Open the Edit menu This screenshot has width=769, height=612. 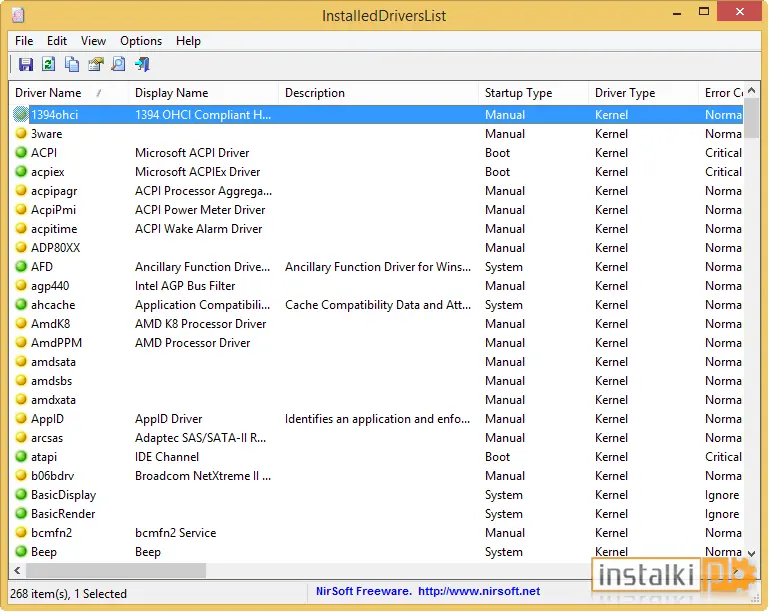pyautogui.click(x=57, y=41)
